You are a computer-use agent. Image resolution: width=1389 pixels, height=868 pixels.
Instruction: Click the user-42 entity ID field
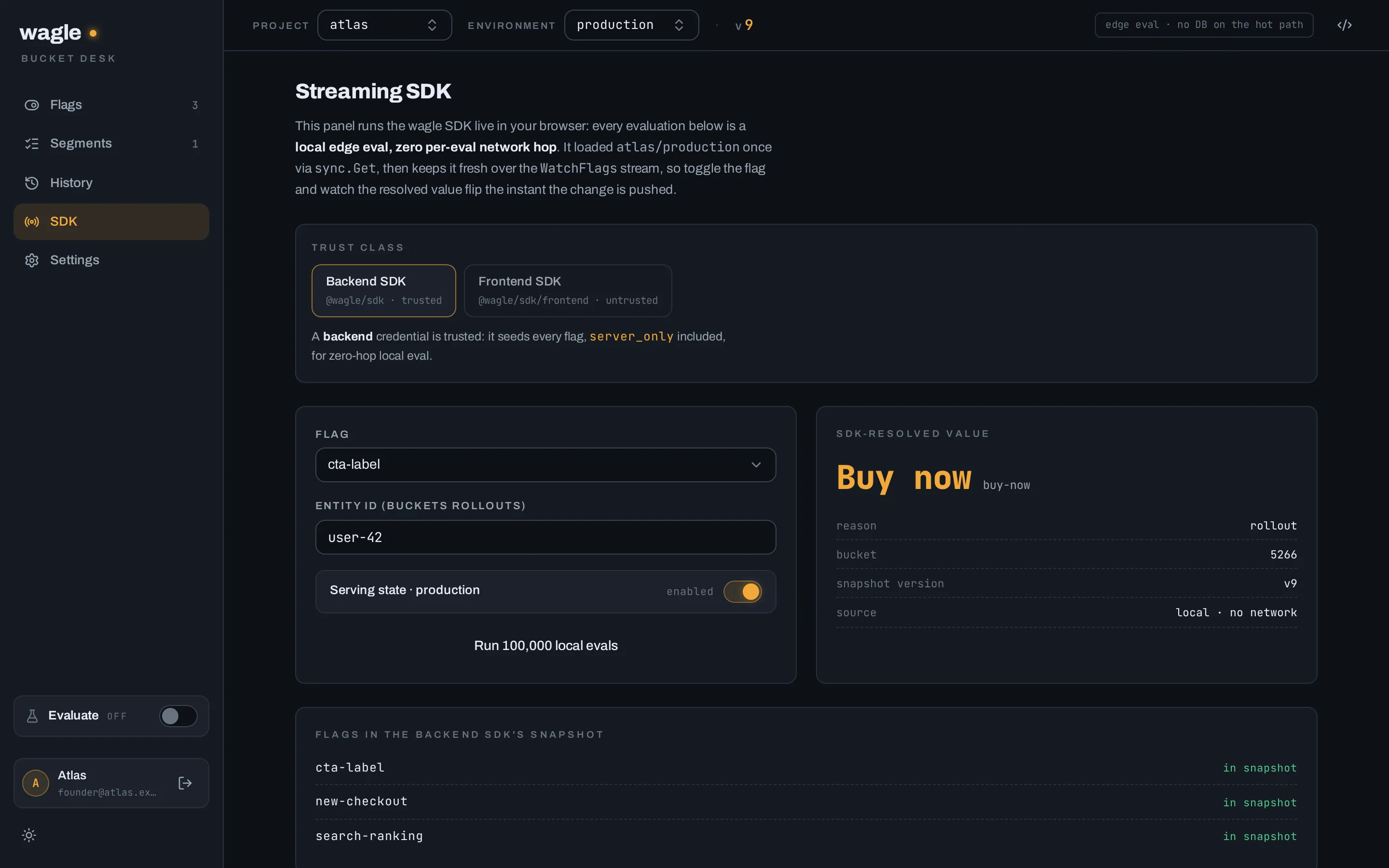pos(545,537)
